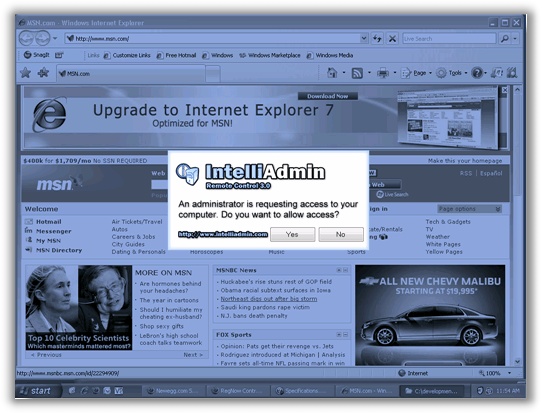Open the Feeds dropdown arrow
Image resolution: width=542 pixels, height=413 pixels.
(369, 73)
